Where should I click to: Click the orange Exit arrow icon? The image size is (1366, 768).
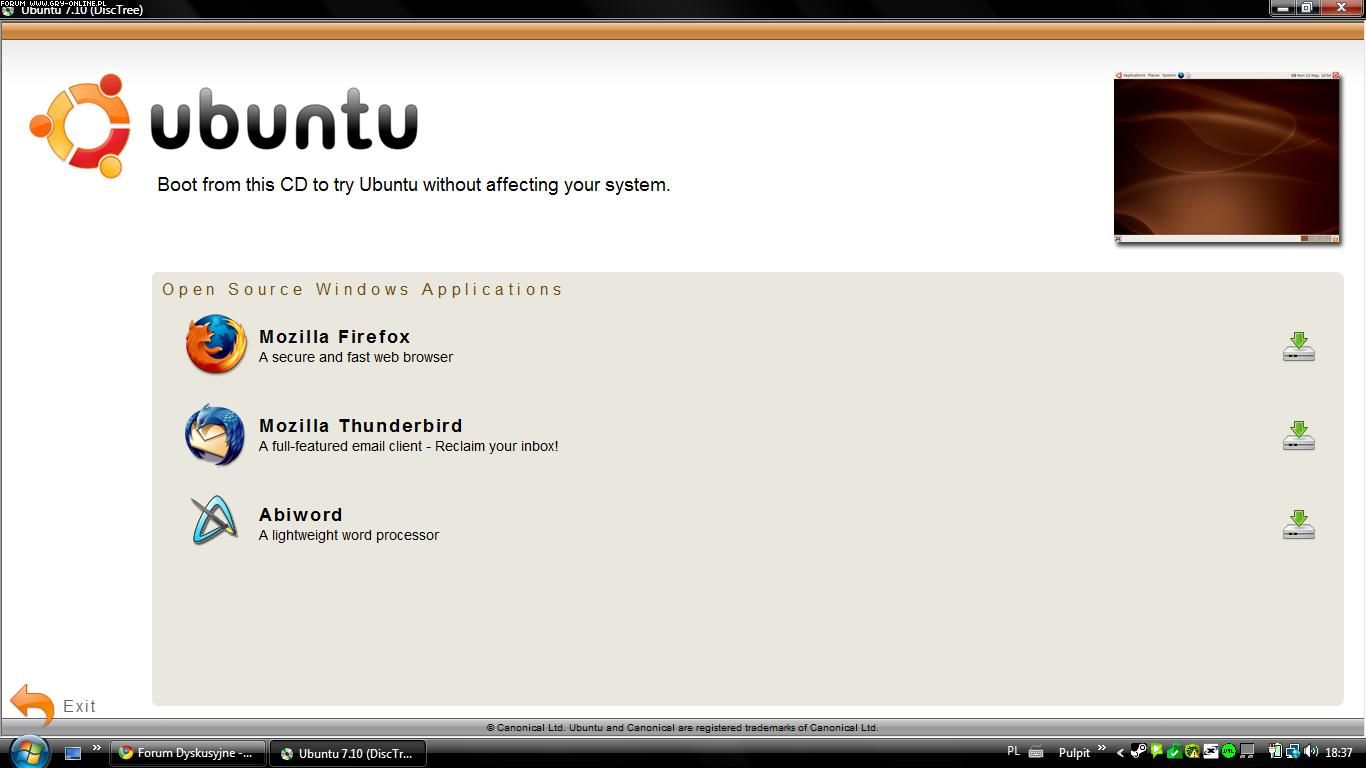pos(32,705)
